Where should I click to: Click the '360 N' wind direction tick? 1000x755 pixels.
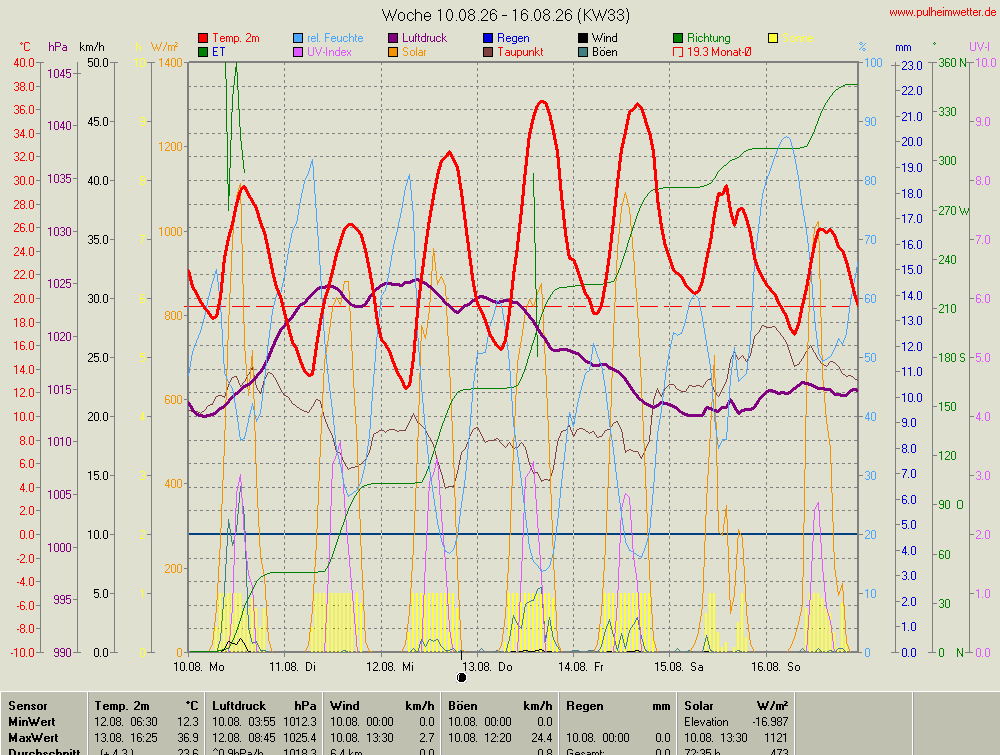952,62
